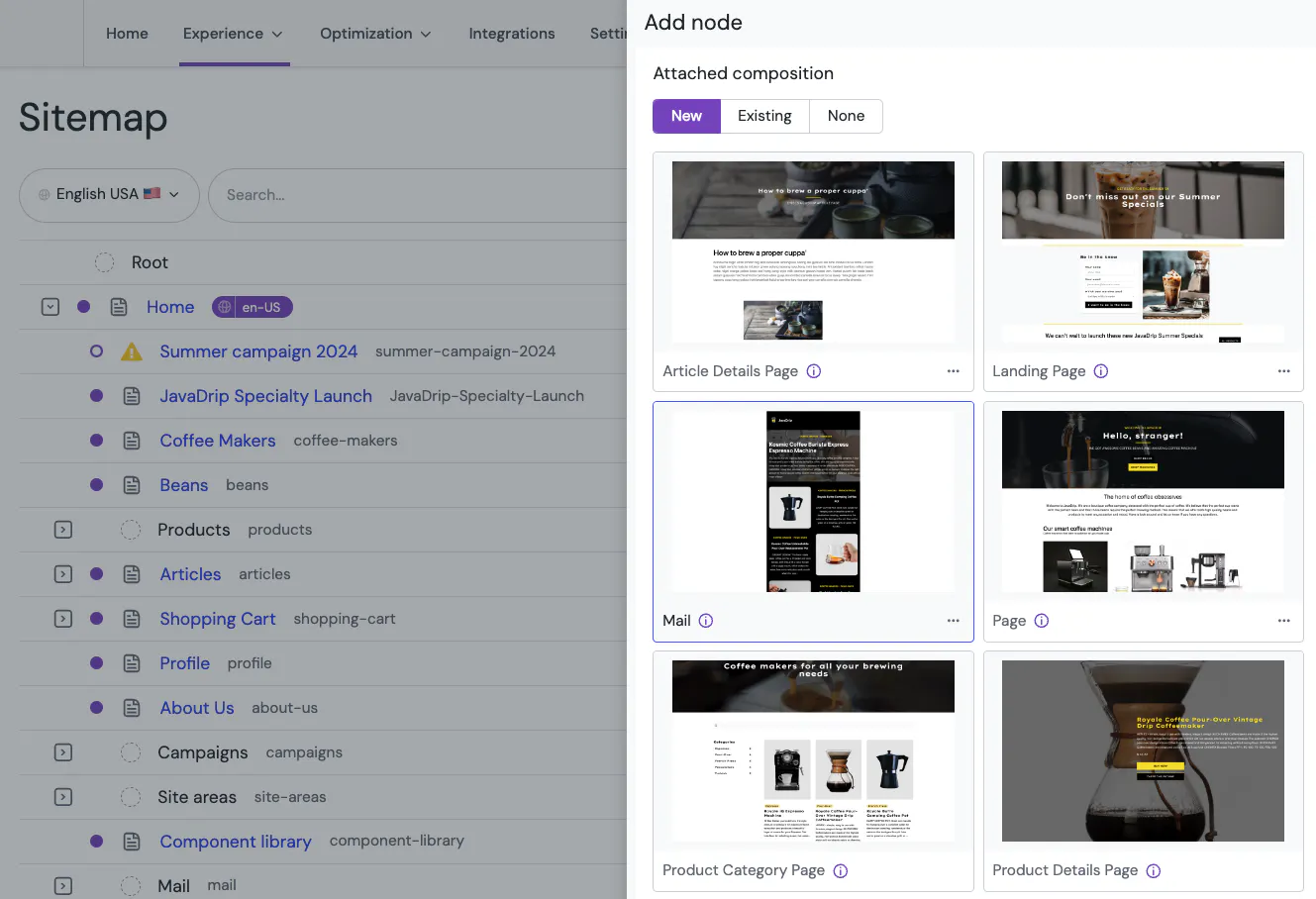Click the en-US locale badge on Home

(x=253, y=307)
